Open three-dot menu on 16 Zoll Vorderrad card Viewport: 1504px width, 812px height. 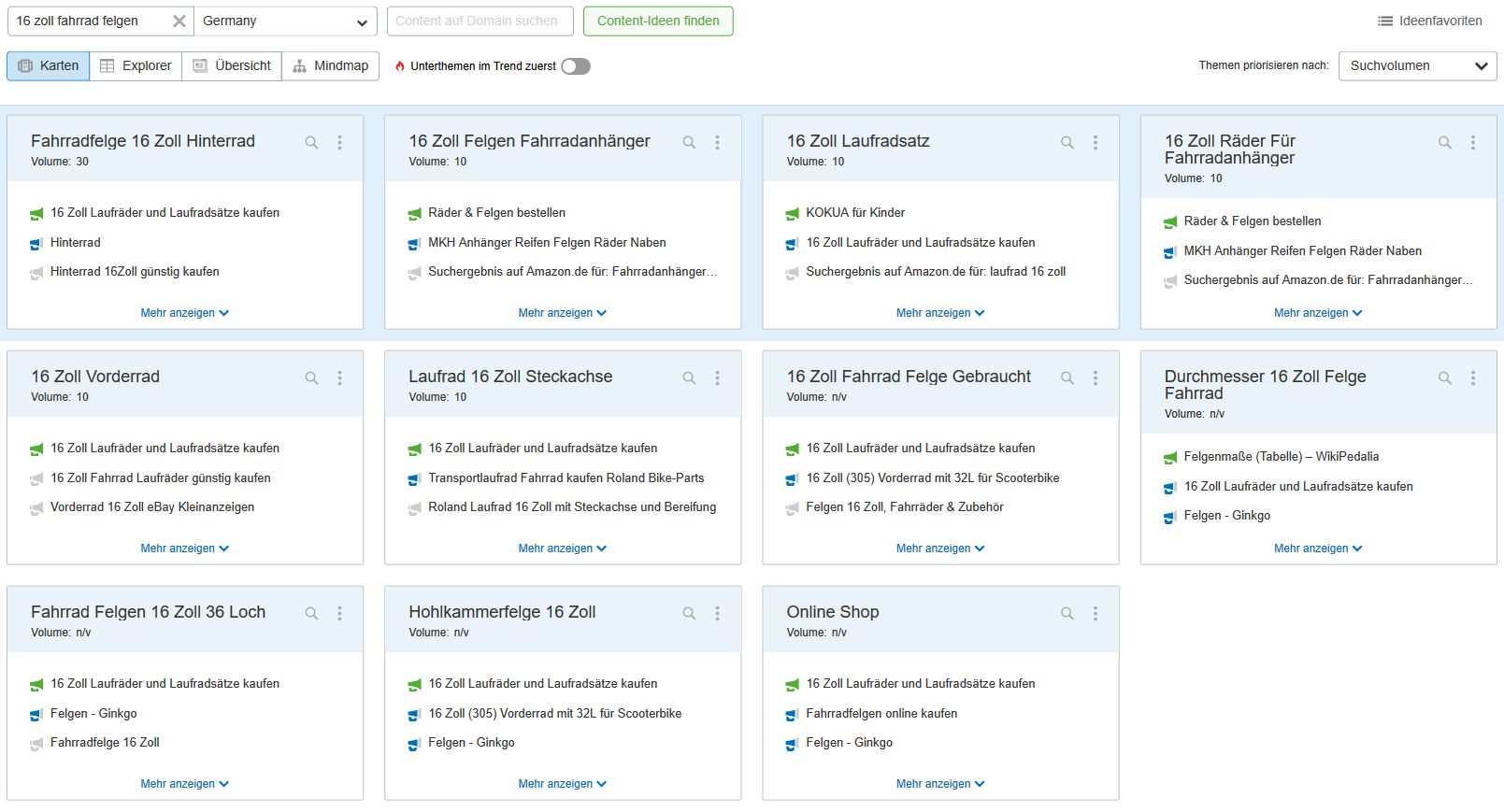click(x=339, y=378)
